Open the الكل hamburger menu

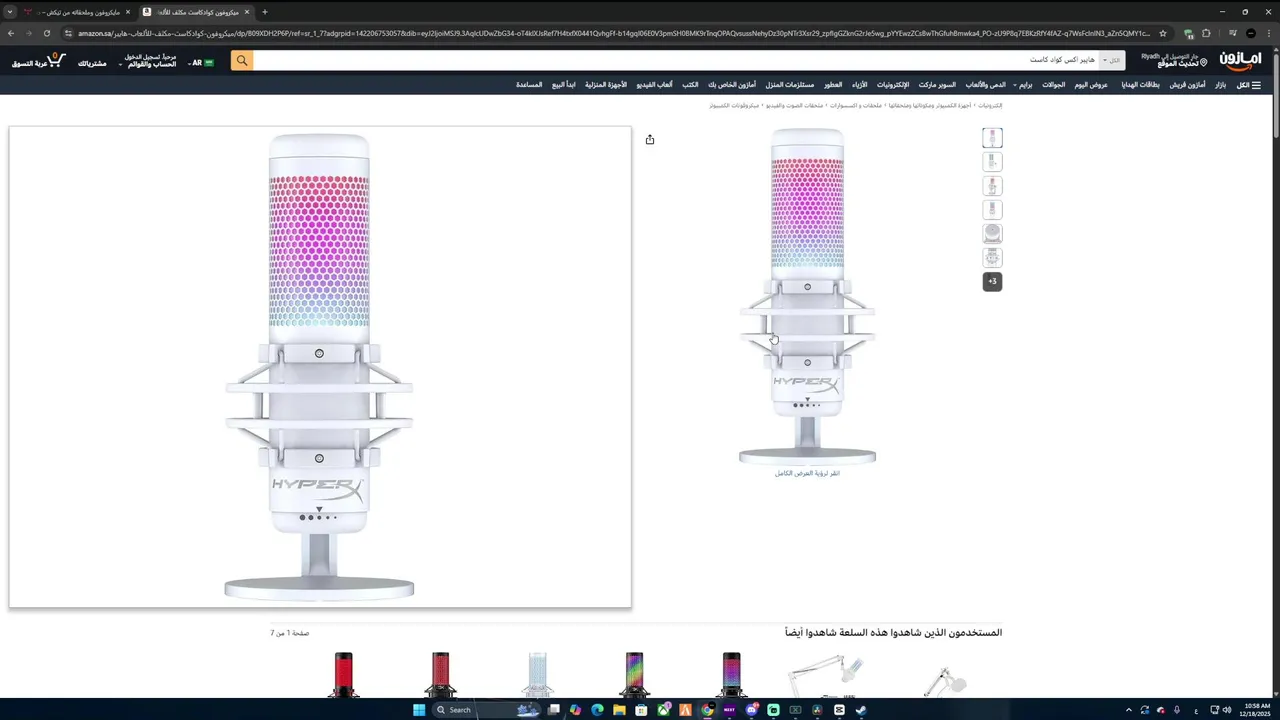tap(1249, 85)
